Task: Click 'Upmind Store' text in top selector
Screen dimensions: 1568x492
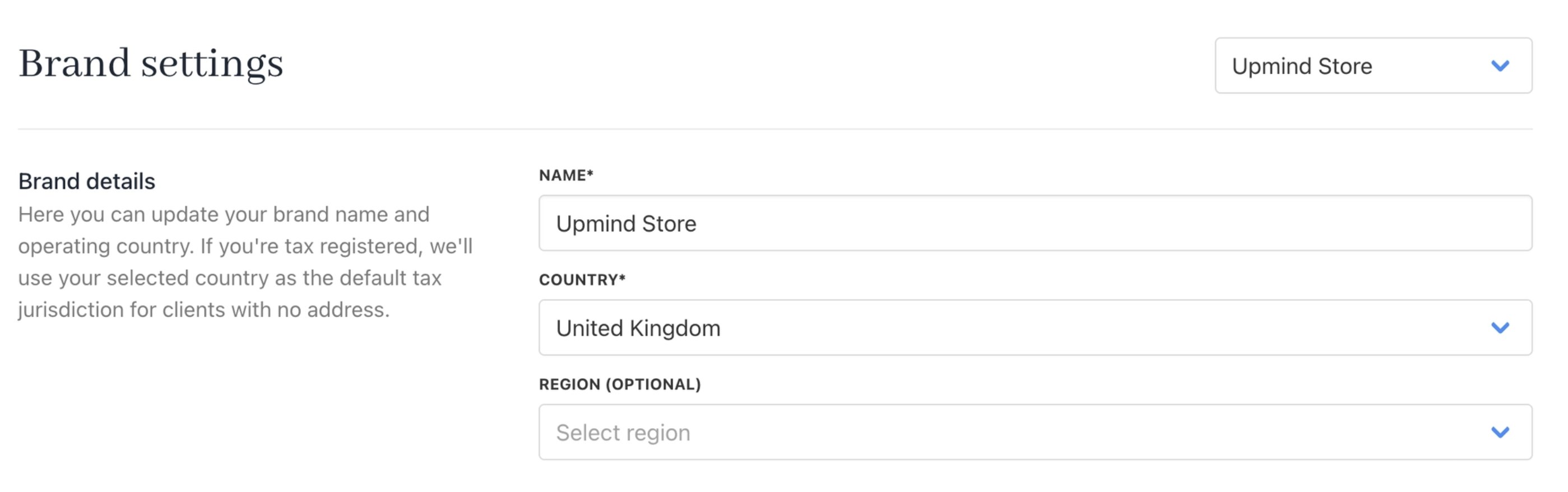Action: pyautogui.click(x=1302, y=66)
